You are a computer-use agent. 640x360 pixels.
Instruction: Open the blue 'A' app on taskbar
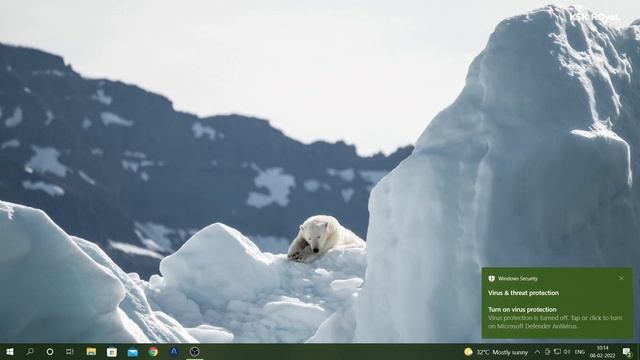click(174, 352)
